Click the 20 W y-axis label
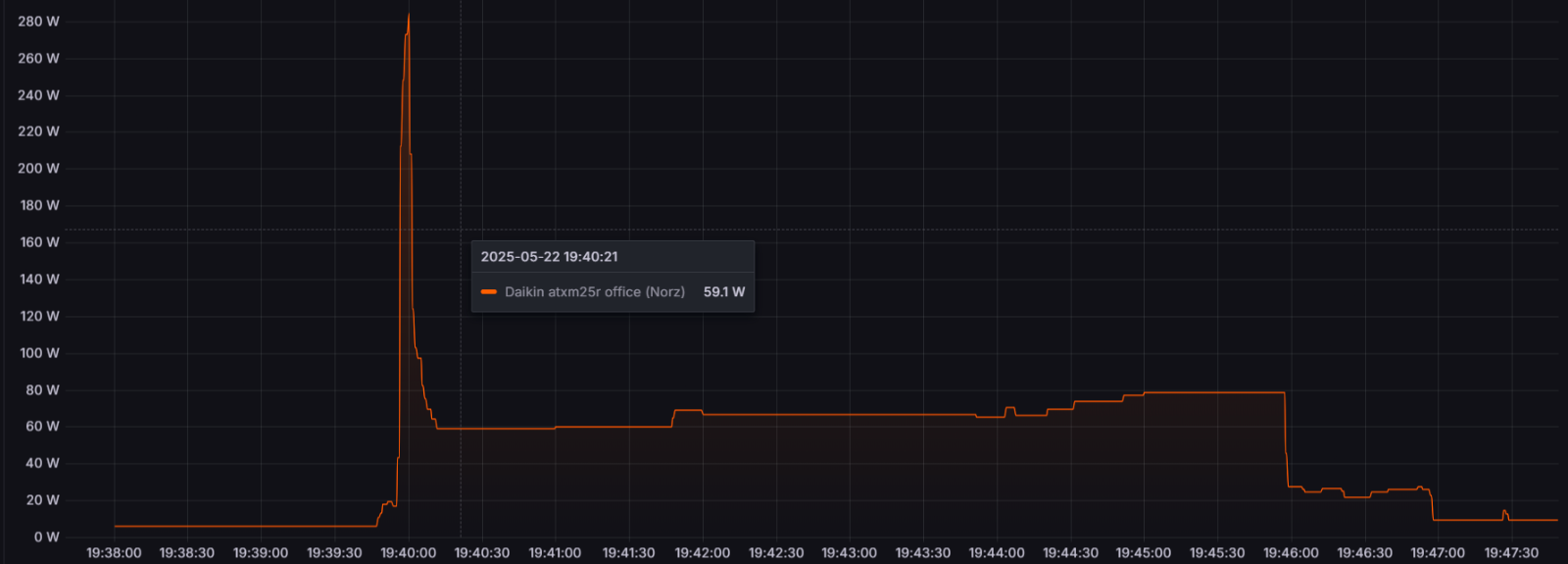 coord(42,500)
